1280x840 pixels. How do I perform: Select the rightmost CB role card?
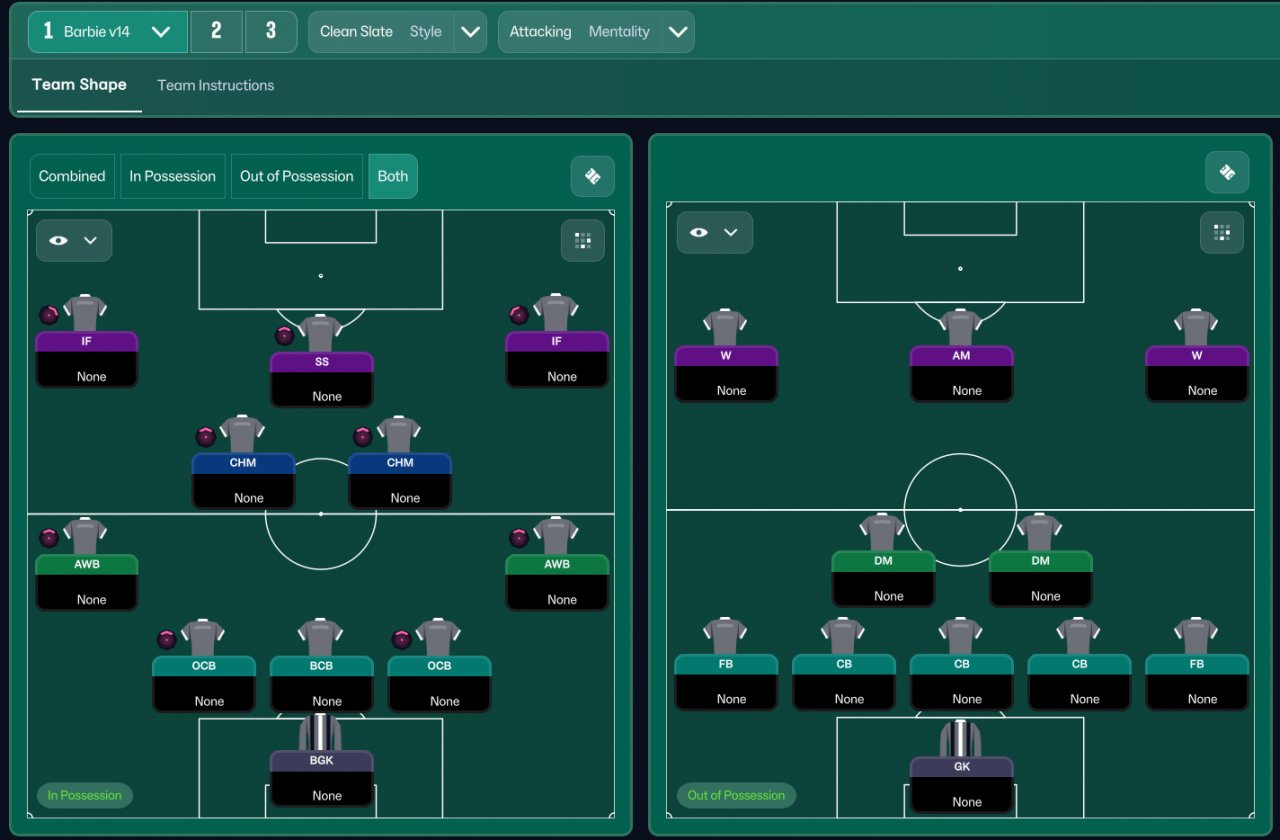(1079, 682)
